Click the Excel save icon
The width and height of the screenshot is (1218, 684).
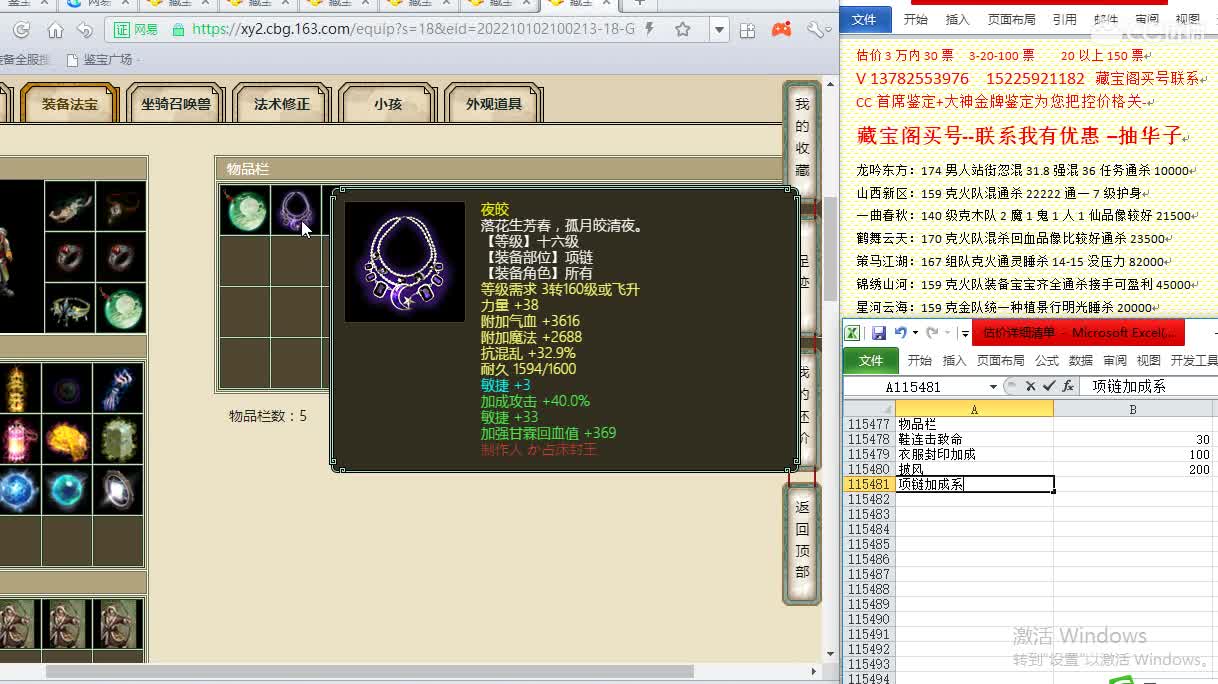click(879, 333)
